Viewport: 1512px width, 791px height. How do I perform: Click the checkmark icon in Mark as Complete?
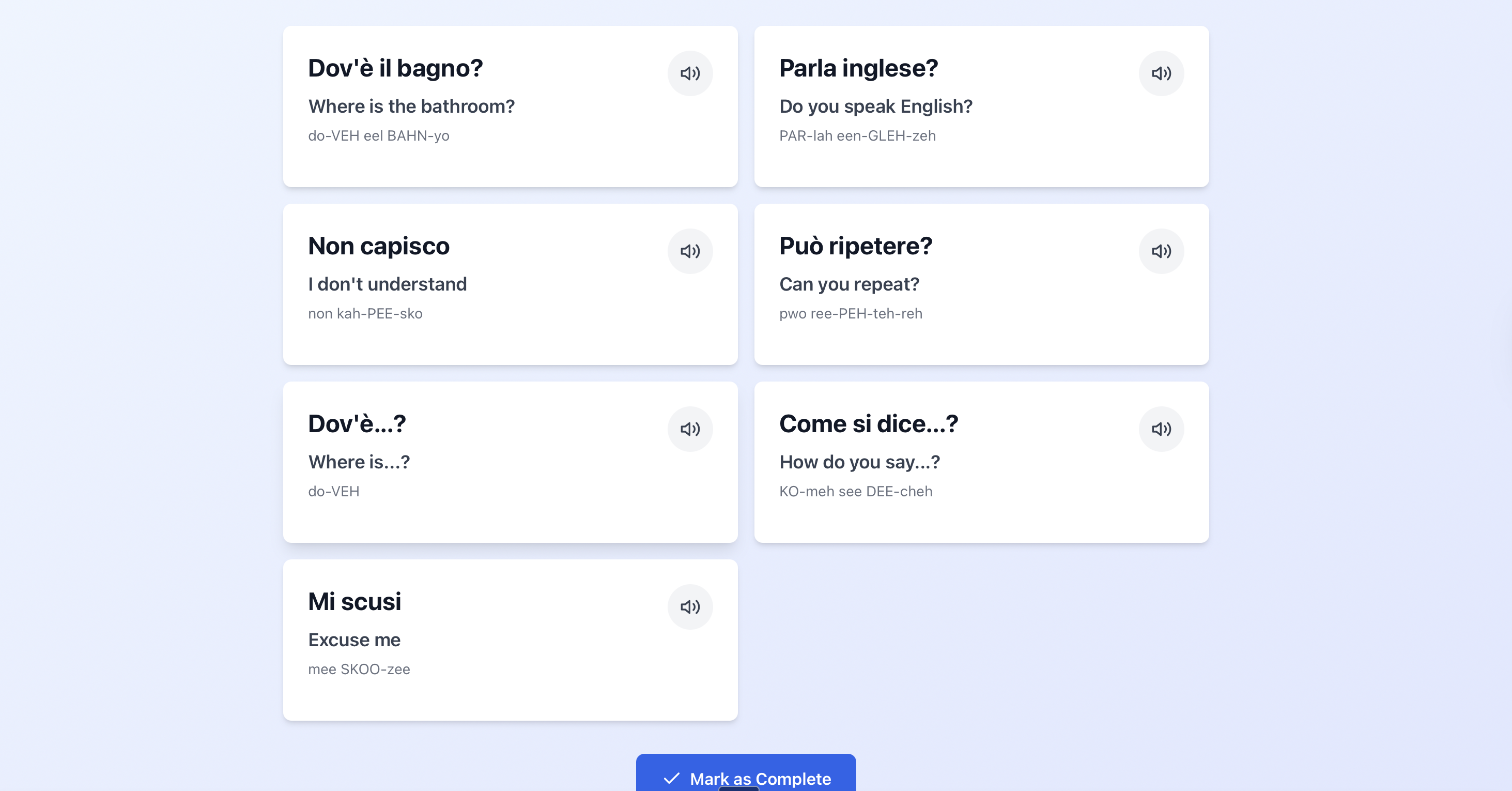click(671, 779)
